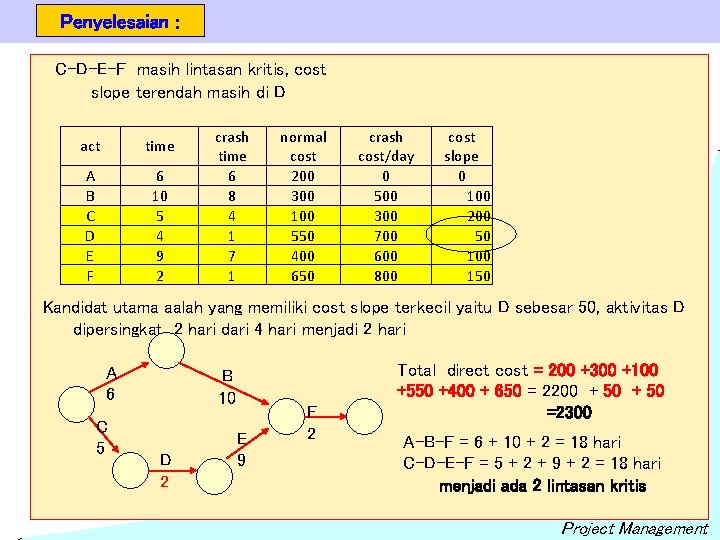This screenshot has height=540, width=720.
Task: Select activity letter E in the table
Action: 90,256
